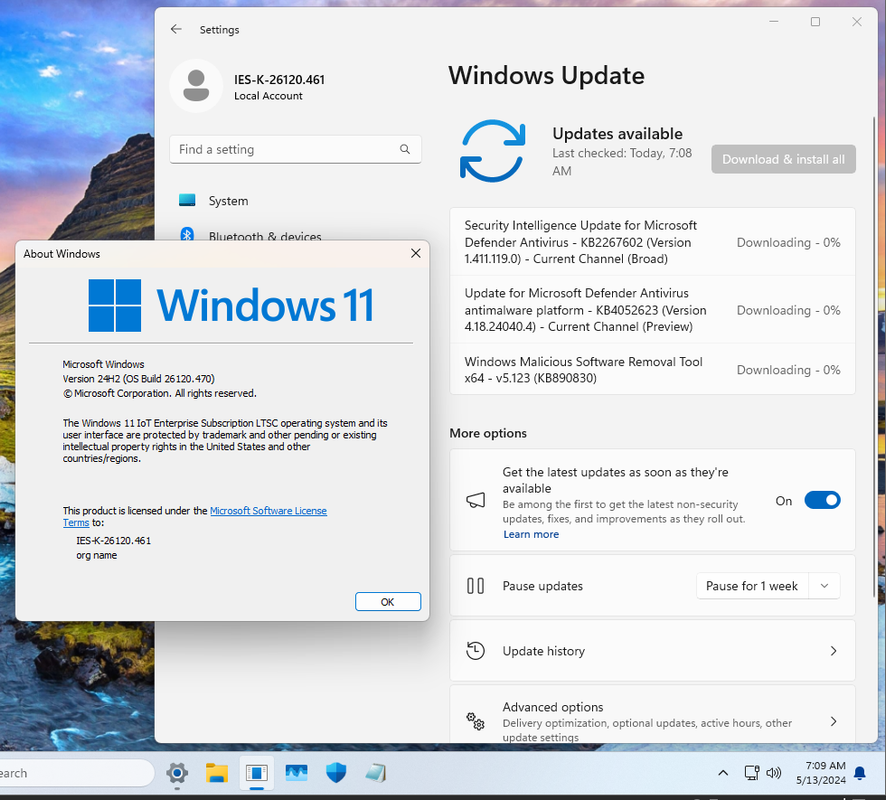Expand the pause duration dropdown arrow
886x800 pixels.
[824, 586]
